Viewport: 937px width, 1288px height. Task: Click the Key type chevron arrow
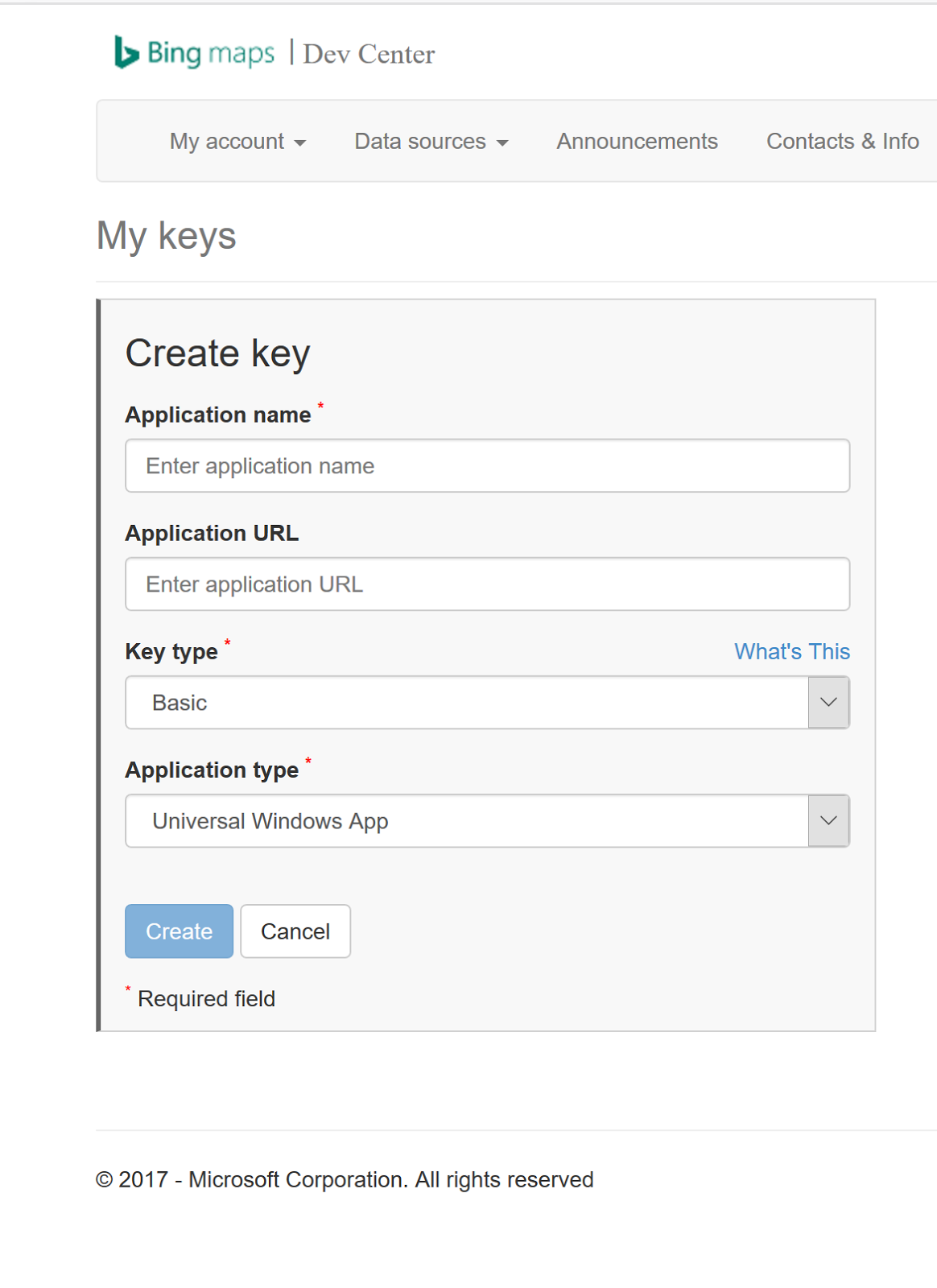828,703
